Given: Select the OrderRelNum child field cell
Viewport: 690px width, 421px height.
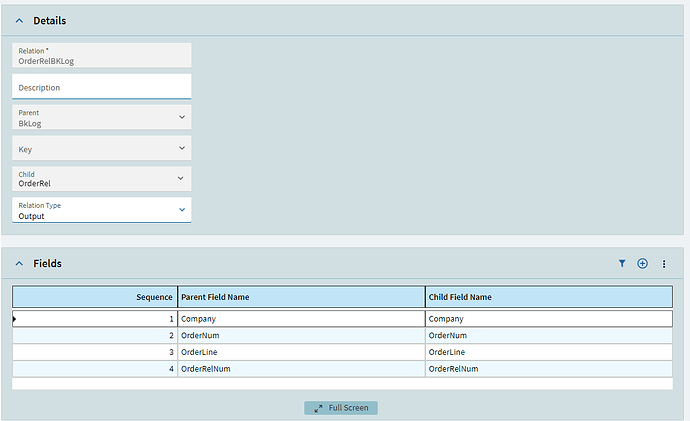Looking at the screenshot, I should [x=549, y=369].
